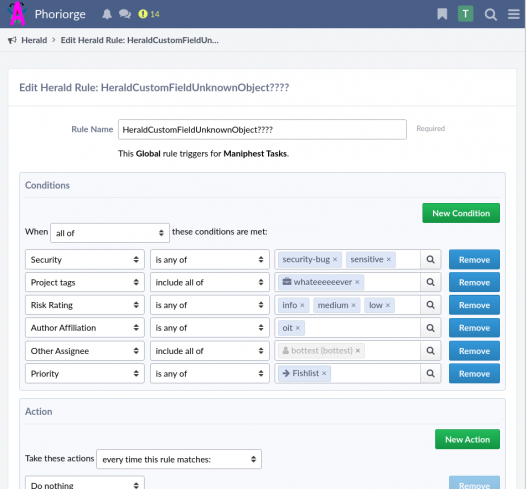Click the New Condition button
The width and height of the screenshot is (526, 489).
[x=461, y=213]
